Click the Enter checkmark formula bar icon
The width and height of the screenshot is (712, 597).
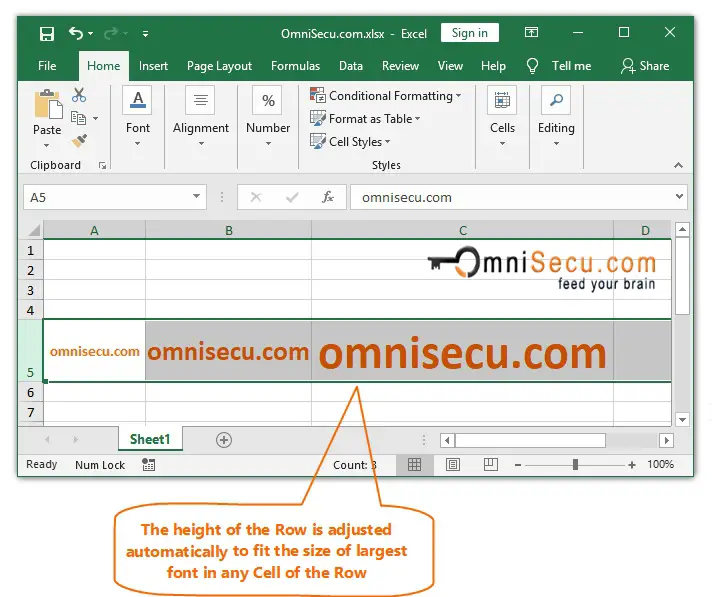pyautogui.click(x=292, y=197)
